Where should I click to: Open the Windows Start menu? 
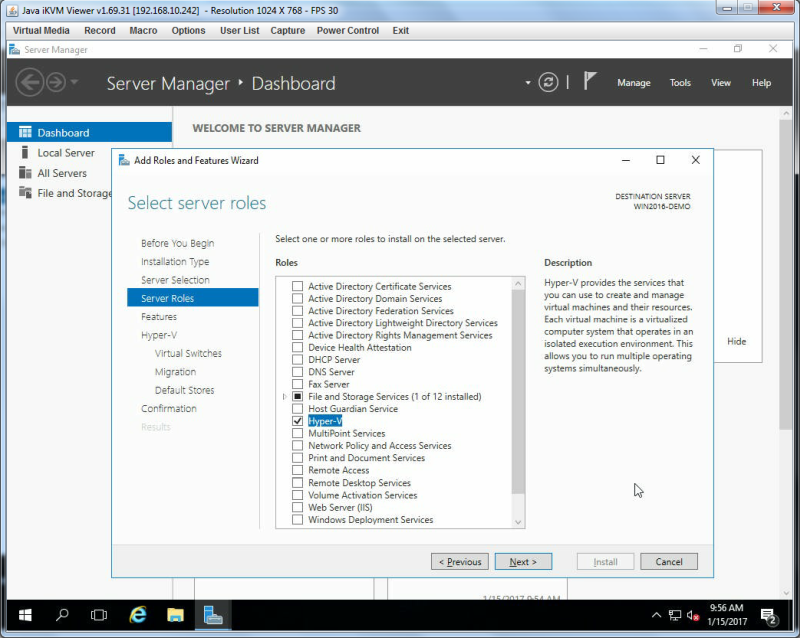point(25,615)
